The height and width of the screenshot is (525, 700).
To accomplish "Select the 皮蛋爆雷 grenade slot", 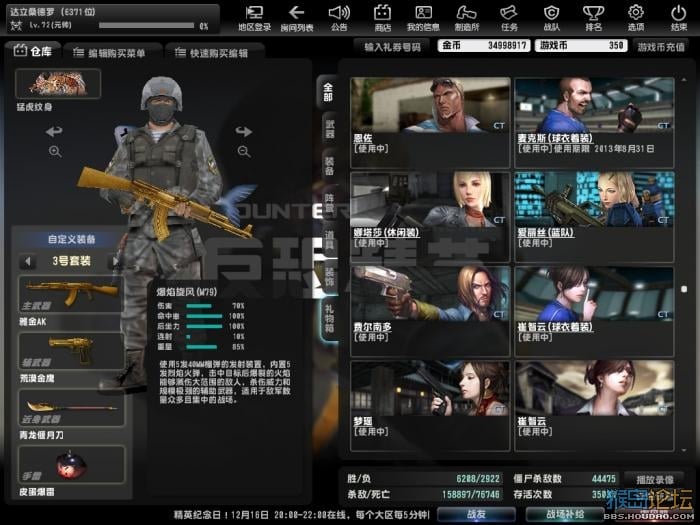I will (x=71, y=464).
